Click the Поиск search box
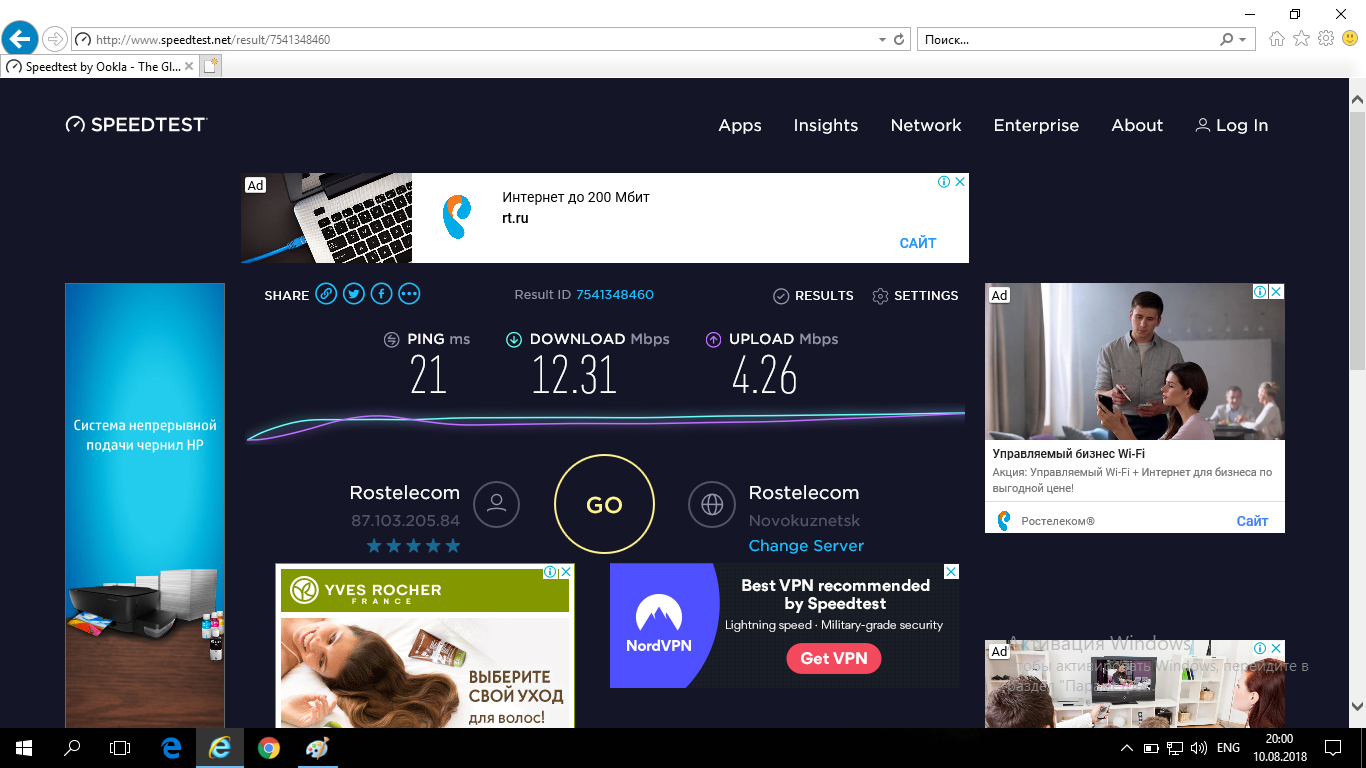The image size is (1366, 768). [x=1065, y=40]
